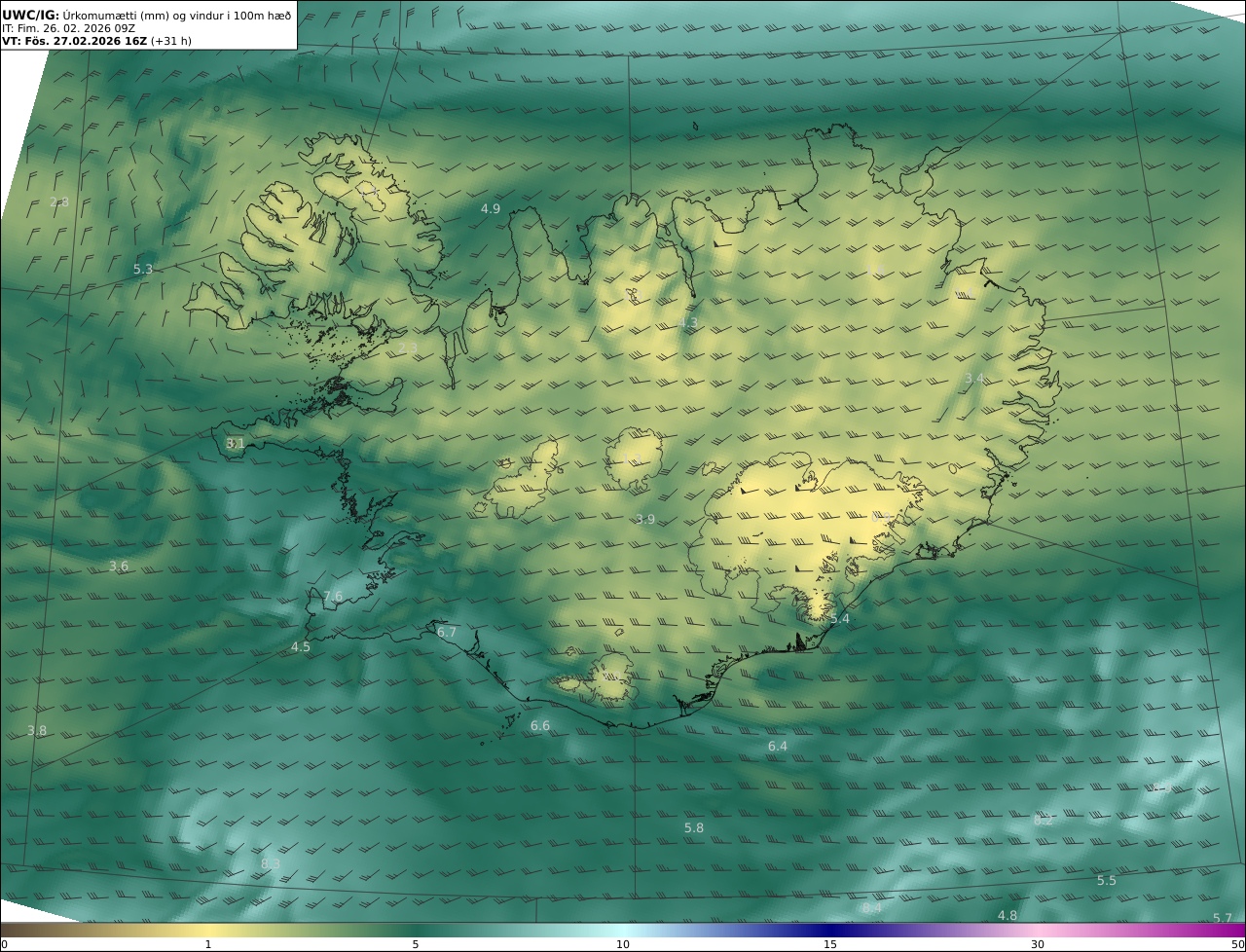1246x952 pixels.
Task: Click the 7.6 value label
Action: coord(333,596)
